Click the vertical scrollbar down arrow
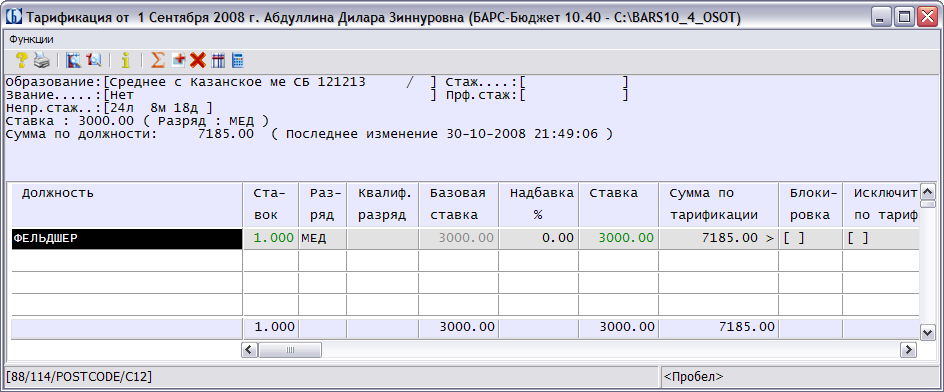This screenshot has width=944, height=392. tap(928, 331)
